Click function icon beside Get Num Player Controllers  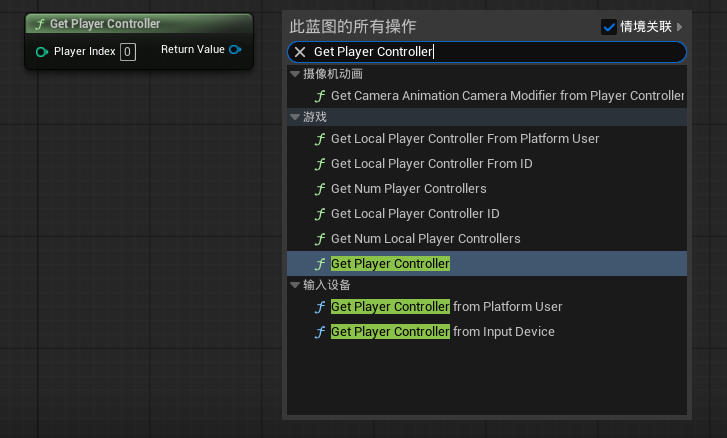pos(320,189)
